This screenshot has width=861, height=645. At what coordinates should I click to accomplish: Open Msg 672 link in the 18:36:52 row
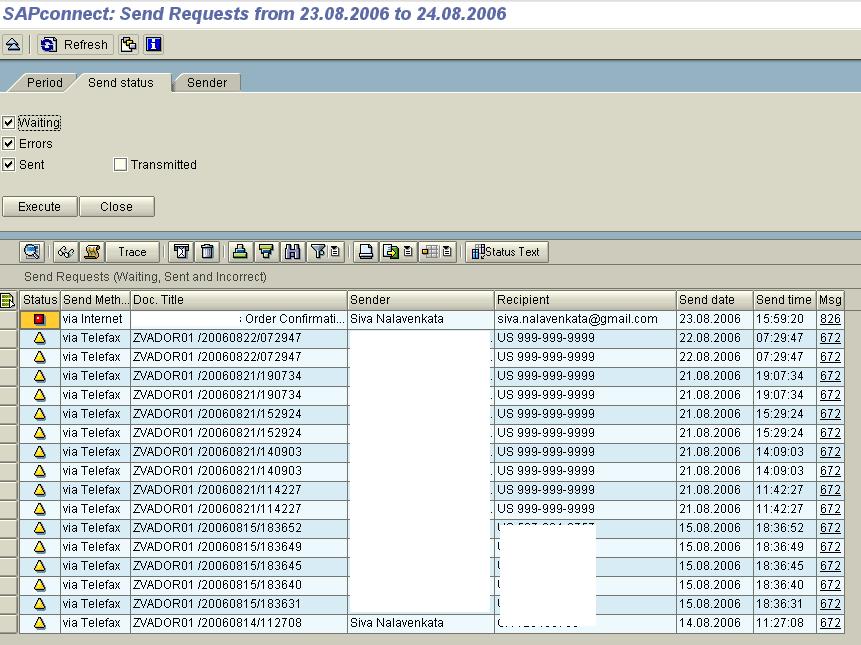point(830,528)
